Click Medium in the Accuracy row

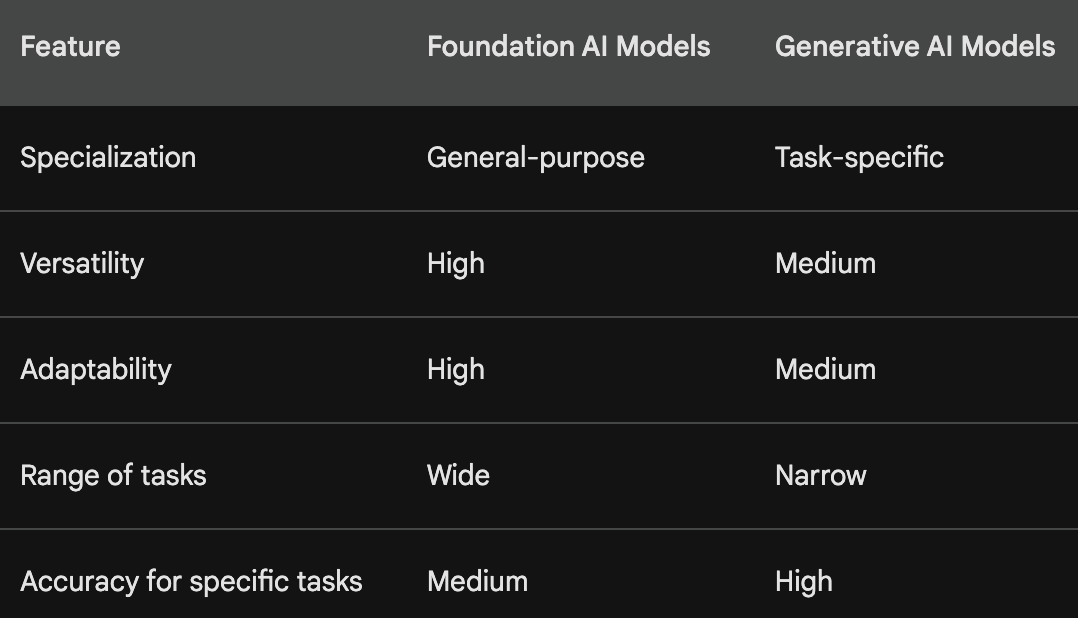[478, 582]
